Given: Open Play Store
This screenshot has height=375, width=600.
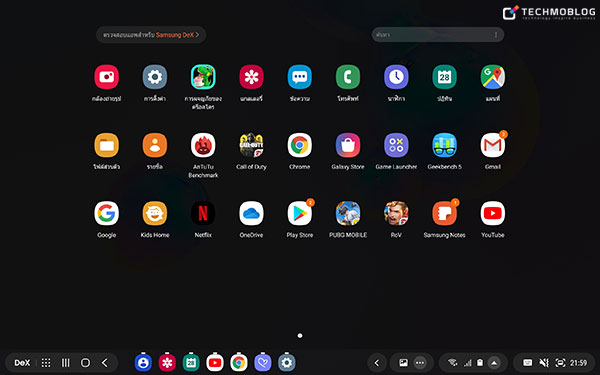Looking at the screenshot, I should 300,213.
